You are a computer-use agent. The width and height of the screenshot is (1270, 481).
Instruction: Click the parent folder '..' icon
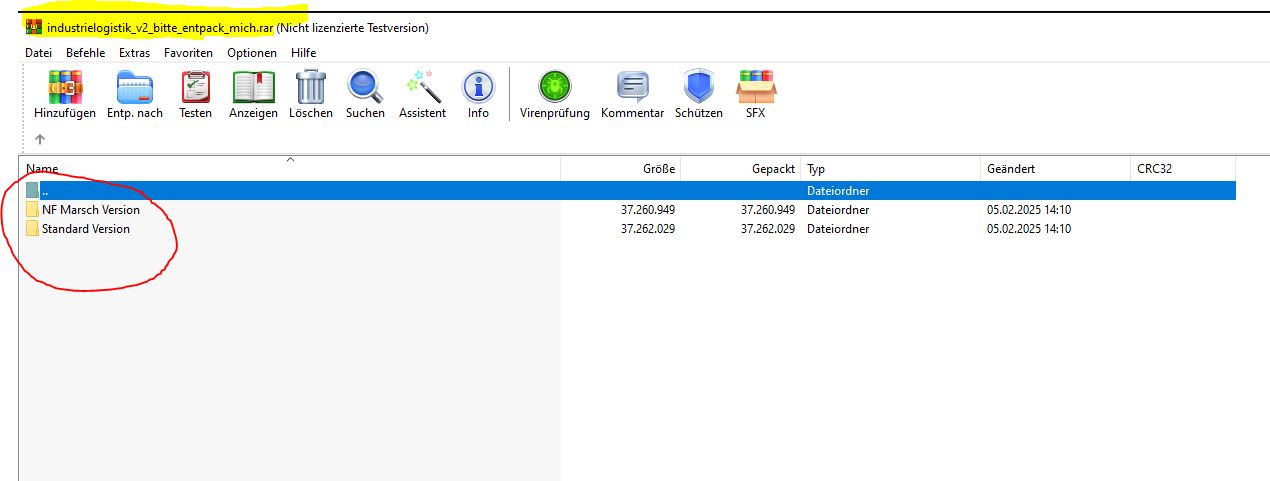click(33, 190)
